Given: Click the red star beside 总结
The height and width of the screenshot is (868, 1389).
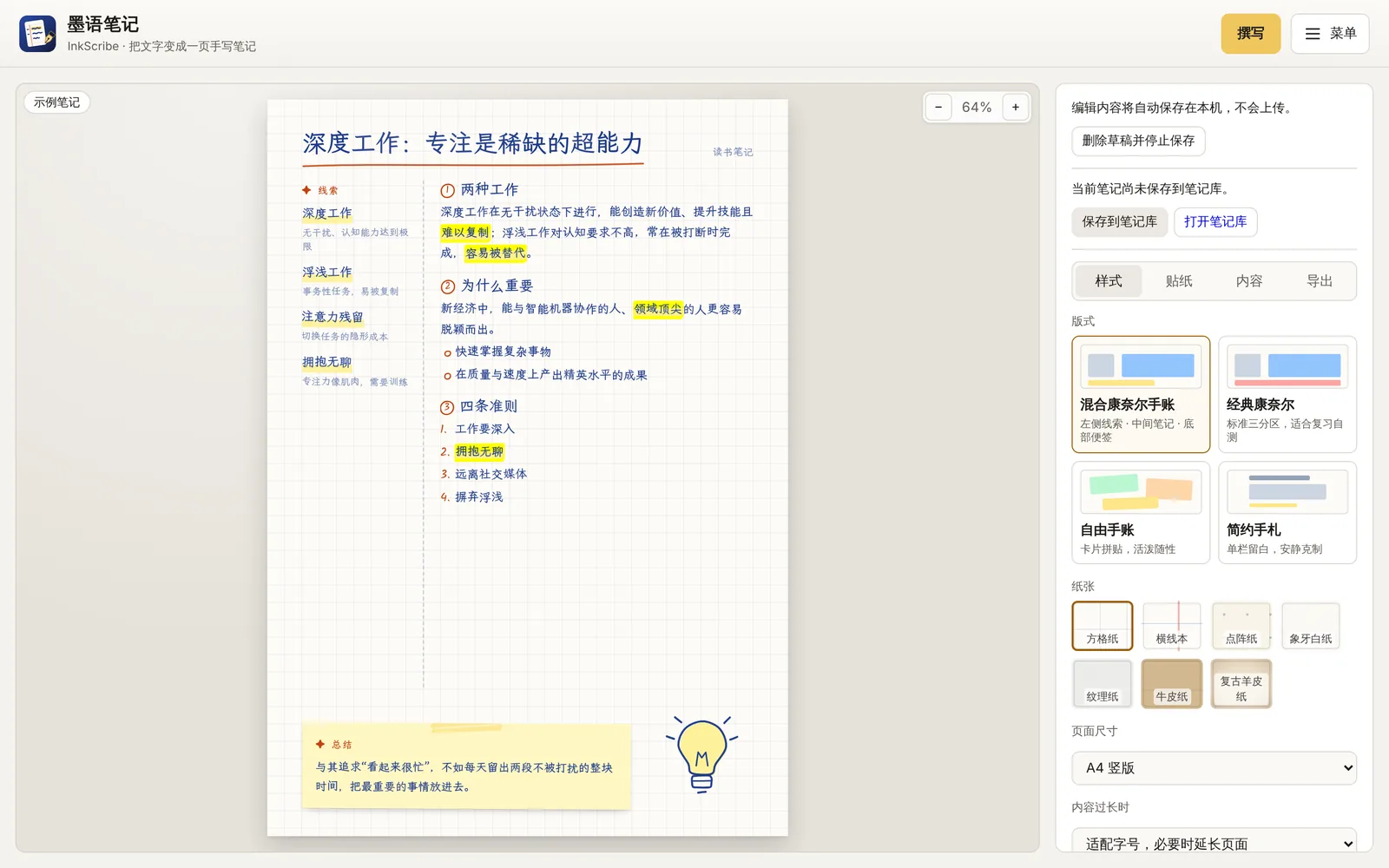Looking at the screenshot, I should (x=320, y=744).
